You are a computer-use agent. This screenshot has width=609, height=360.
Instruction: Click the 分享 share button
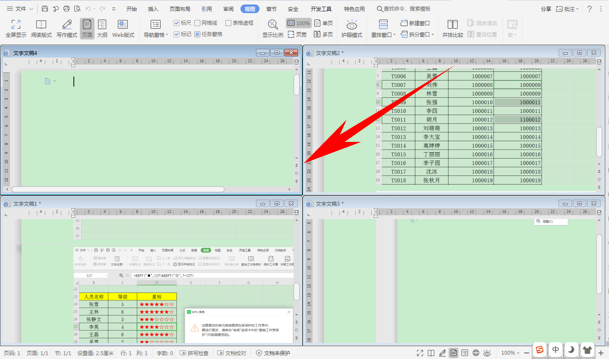tap(546, 9)
